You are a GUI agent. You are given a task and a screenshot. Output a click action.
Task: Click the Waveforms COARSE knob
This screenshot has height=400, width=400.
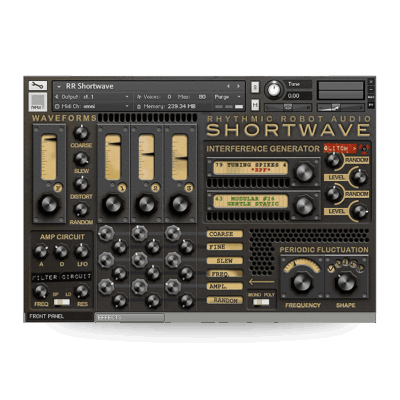[x=81, y=133]
